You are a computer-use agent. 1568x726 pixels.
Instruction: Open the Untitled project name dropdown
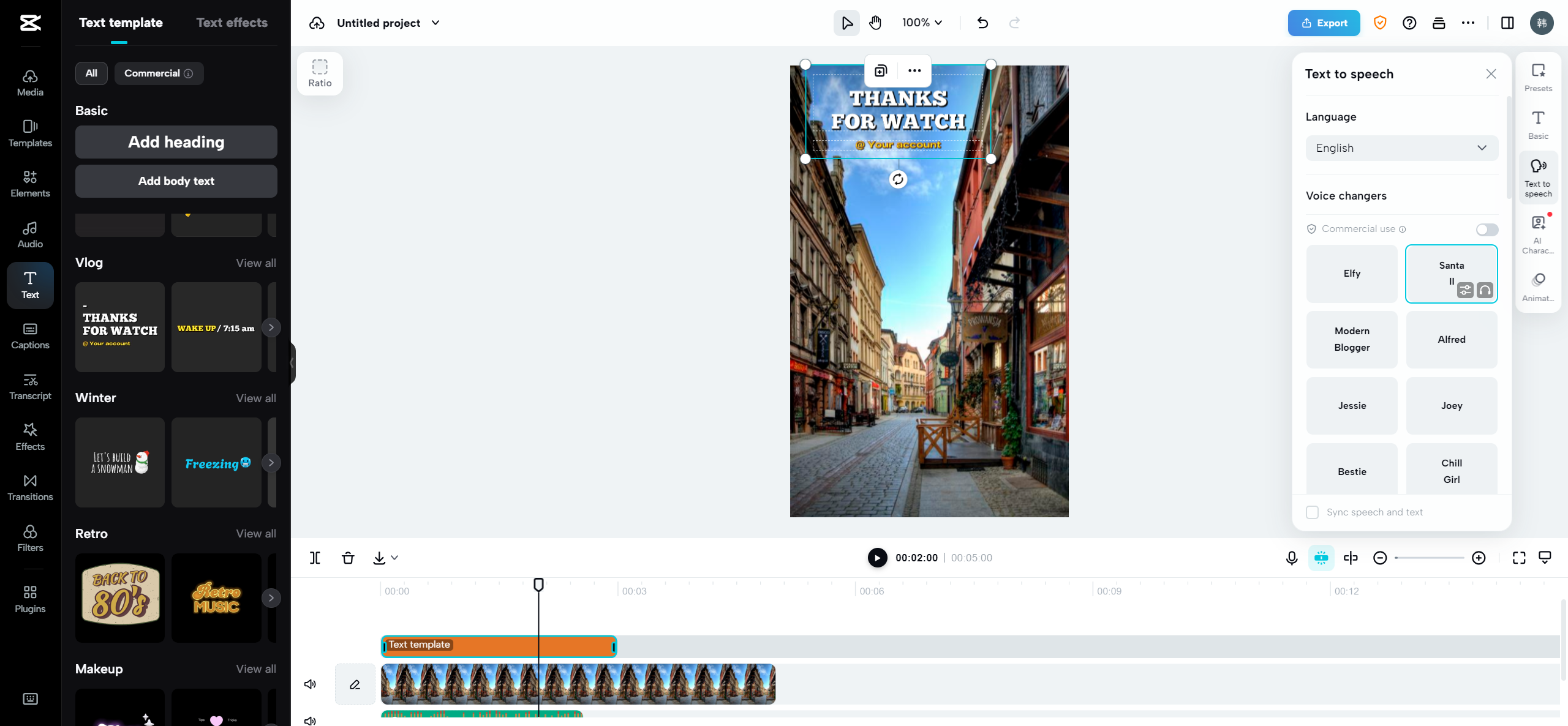coord(435,23)
